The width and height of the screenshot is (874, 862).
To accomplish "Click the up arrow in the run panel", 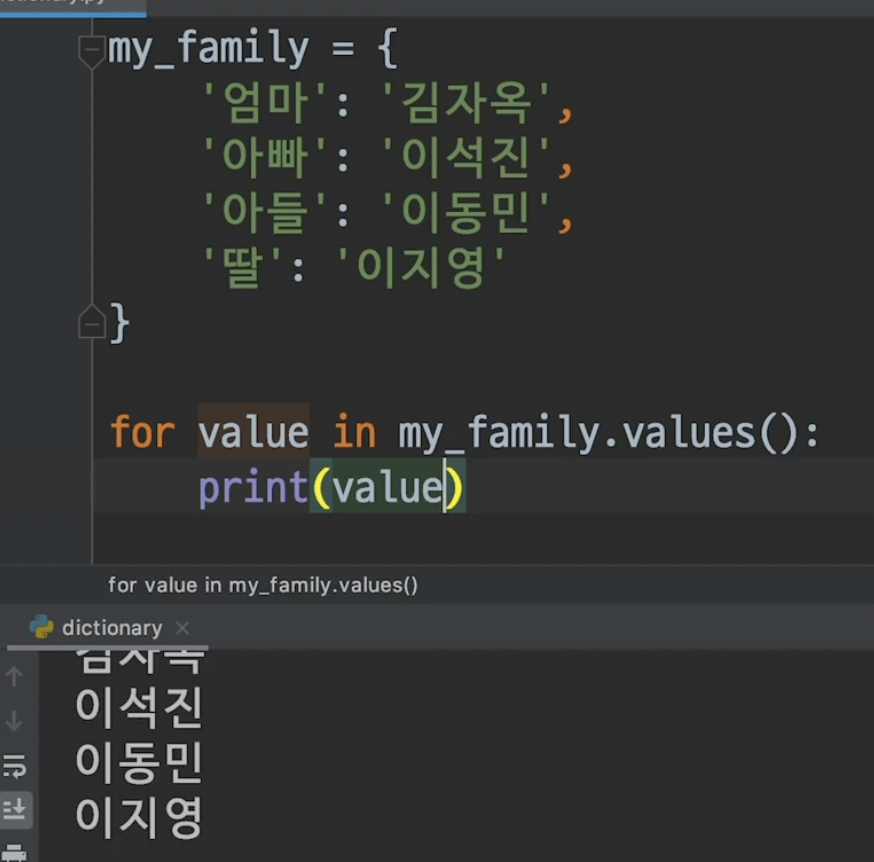I will pyautogui.click(x=14, y=676).
